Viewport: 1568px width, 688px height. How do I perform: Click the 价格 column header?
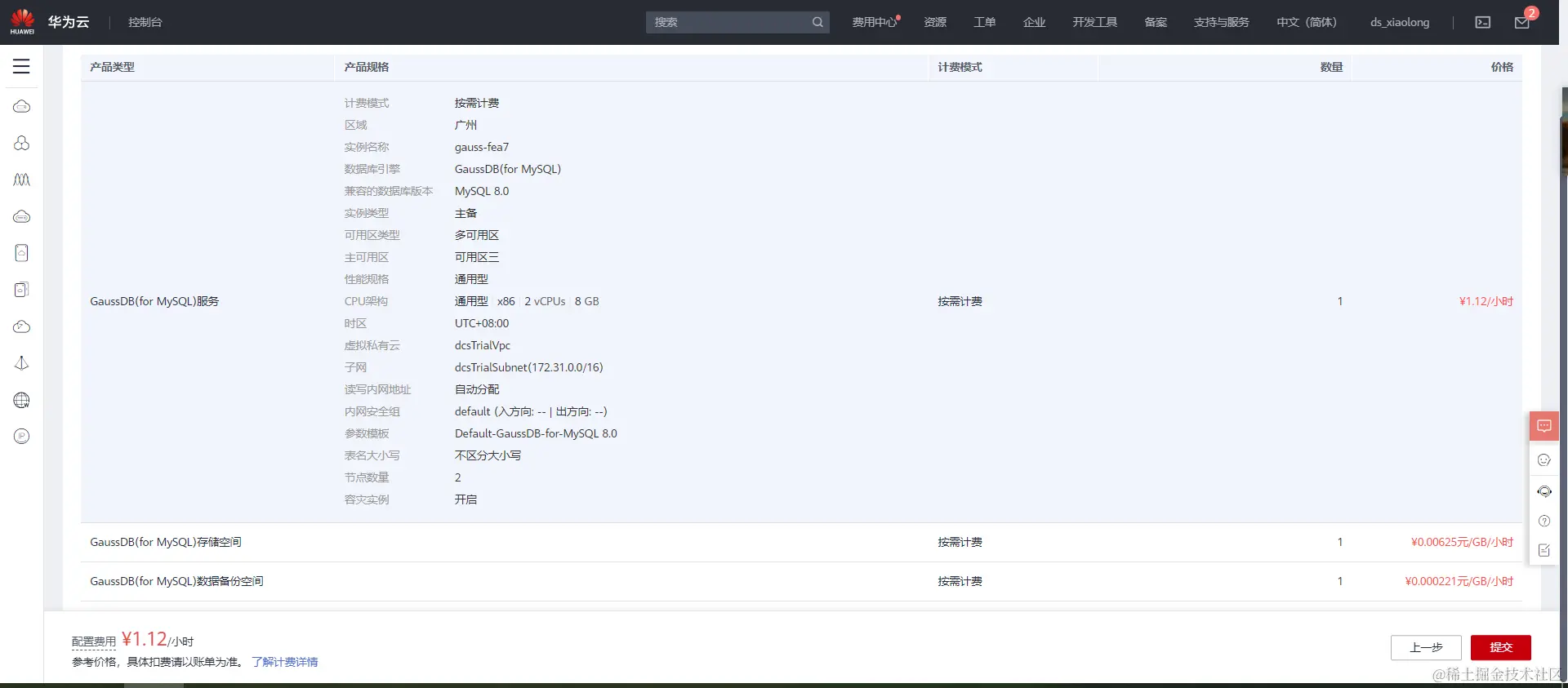[1502, 67]
